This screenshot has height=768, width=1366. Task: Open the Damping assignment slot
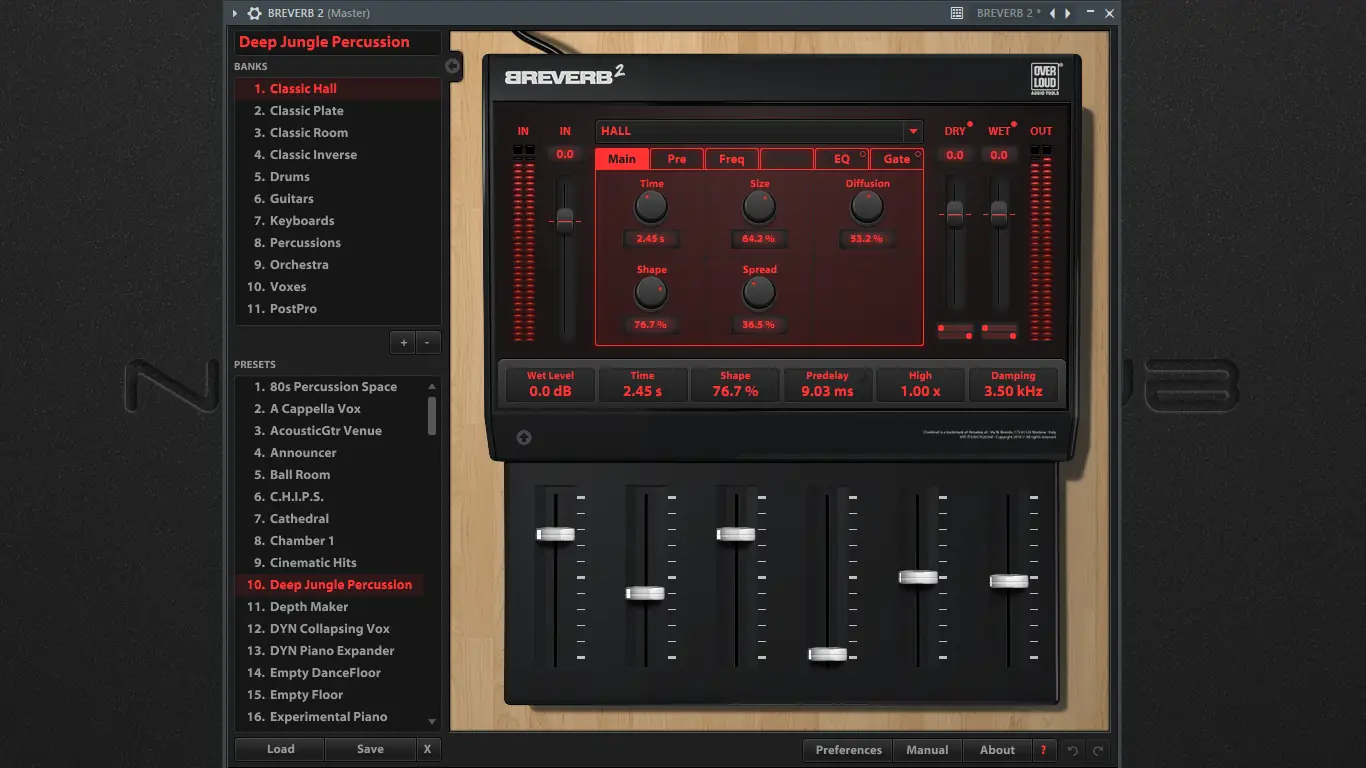[1013, 385]
